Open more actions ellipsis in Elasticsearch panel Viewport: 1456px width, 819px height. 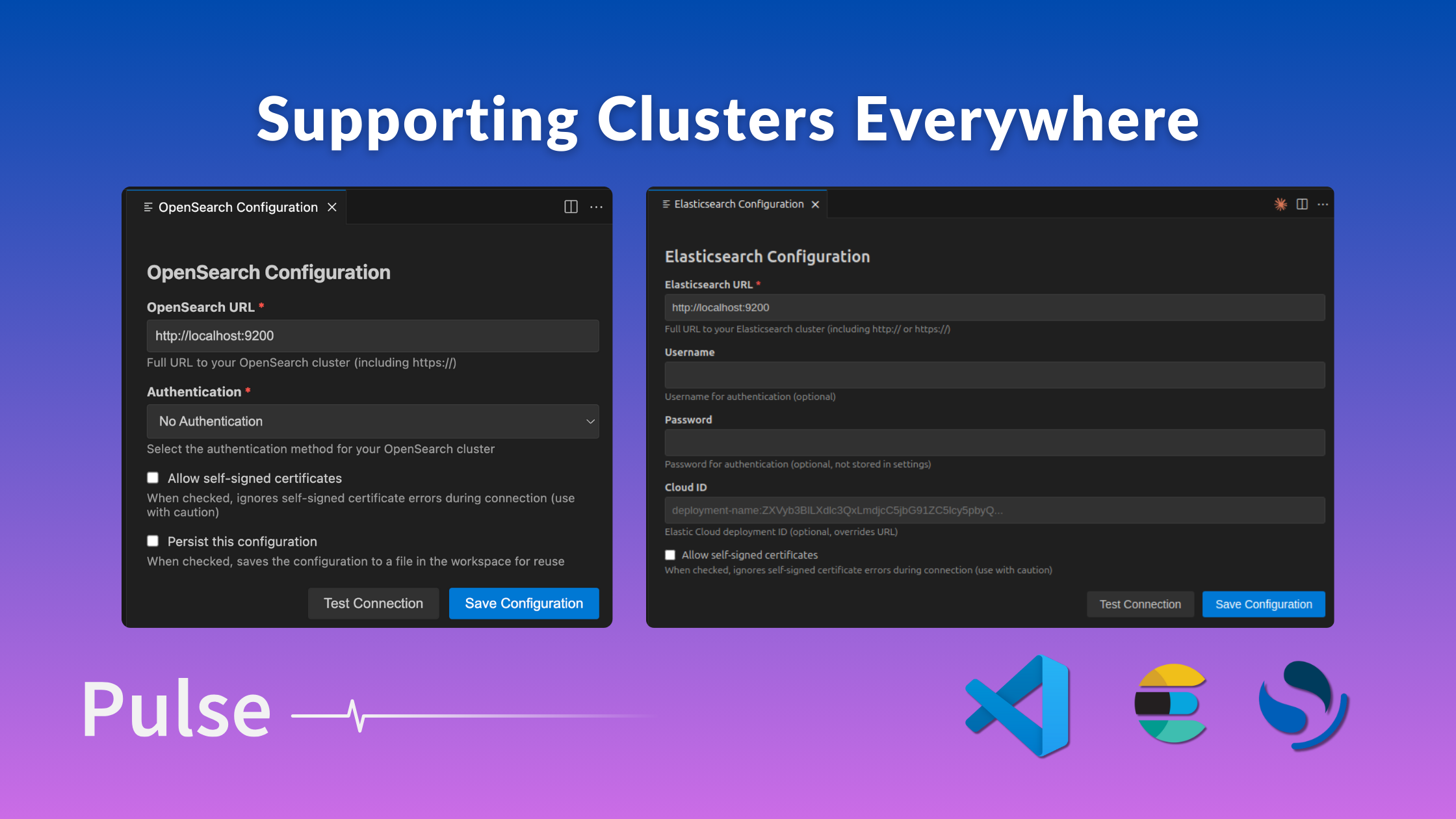coord(1323,204)
